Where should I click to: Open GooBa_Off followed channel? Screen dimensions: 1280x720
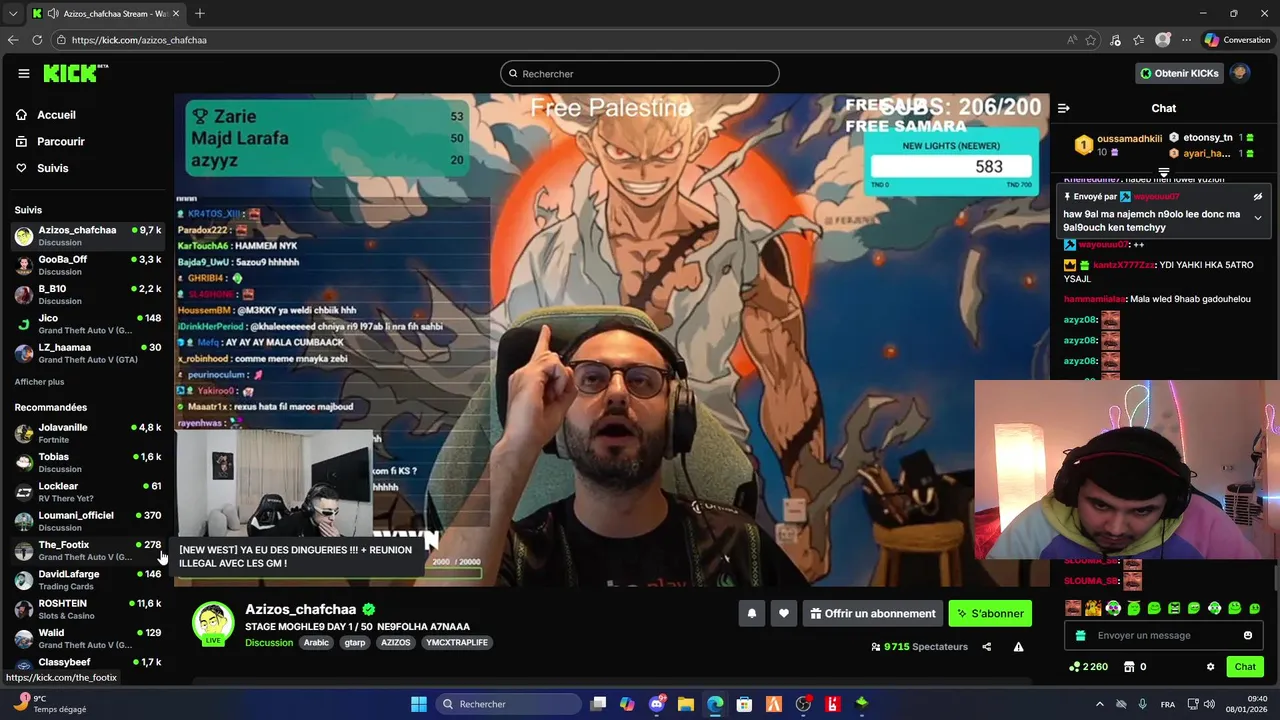pos(87,265)
